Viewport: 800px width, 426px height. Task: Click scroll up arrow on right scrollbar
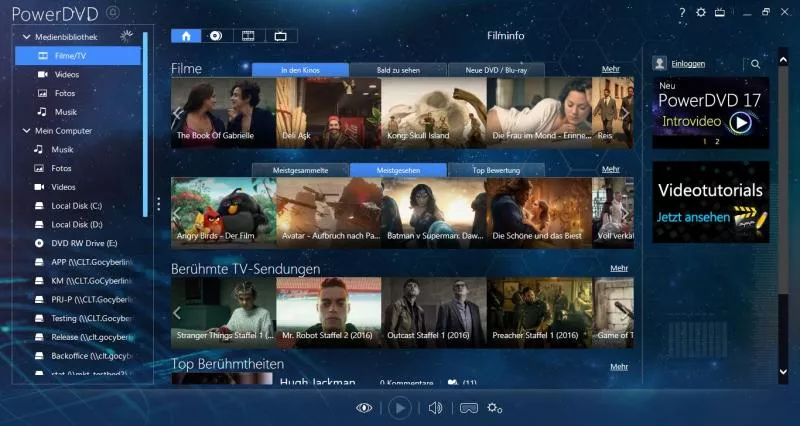click(783, 60)
